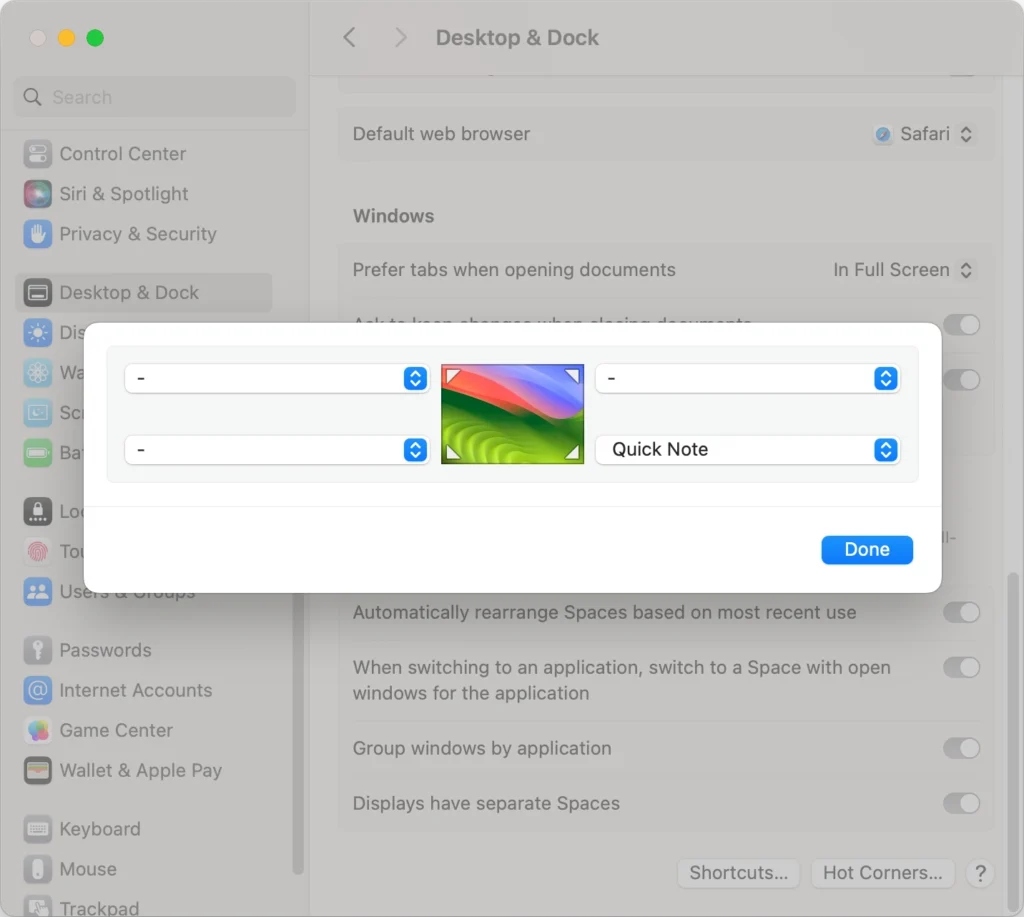Click the Wallpaper flower icon in sidebar
The width and height of the screenshot is (1024, 917).
[x=37, y=372]
